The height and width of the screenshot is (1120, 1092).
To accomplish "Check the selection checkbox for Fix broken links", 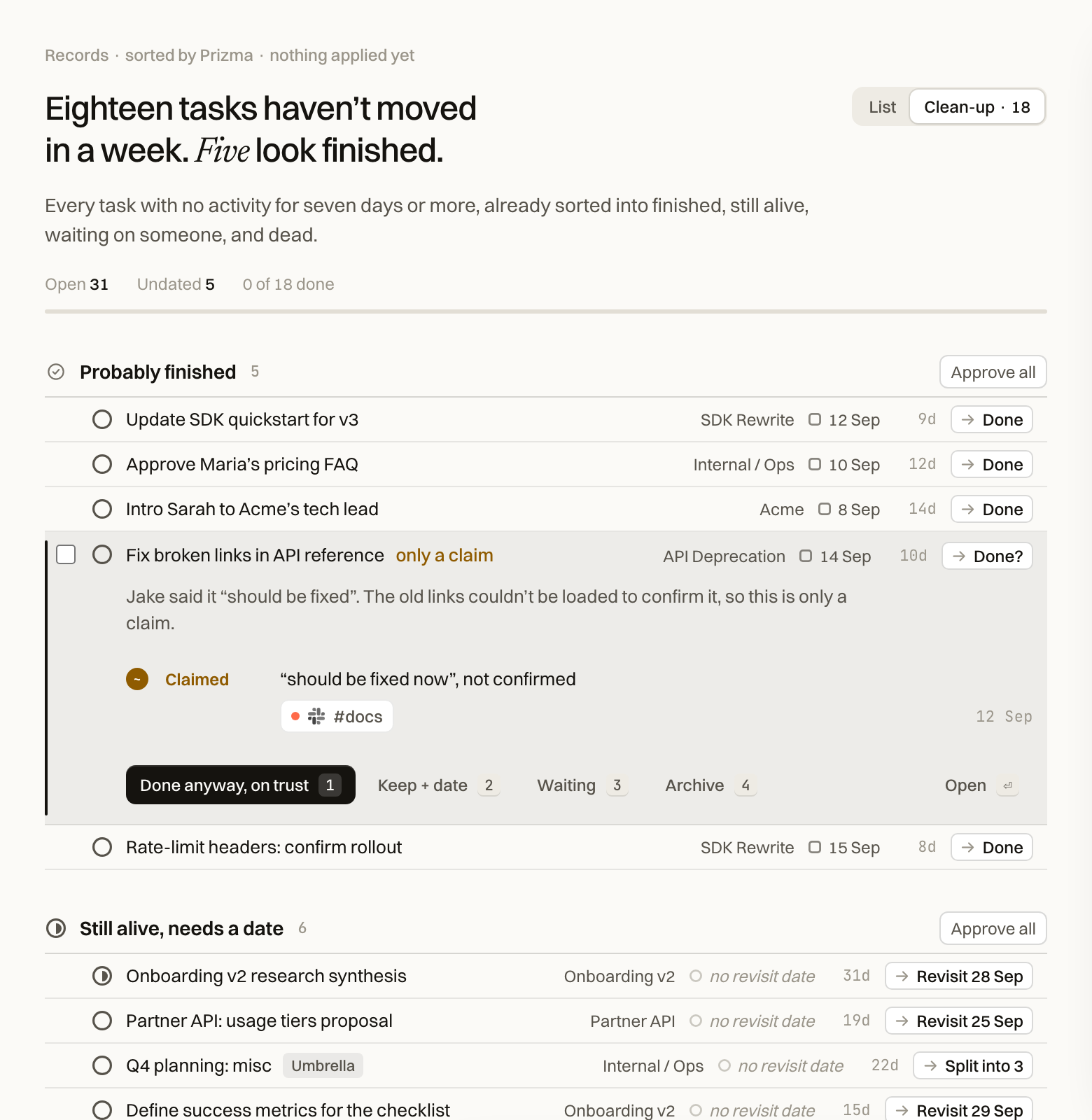I will (66, 554).
